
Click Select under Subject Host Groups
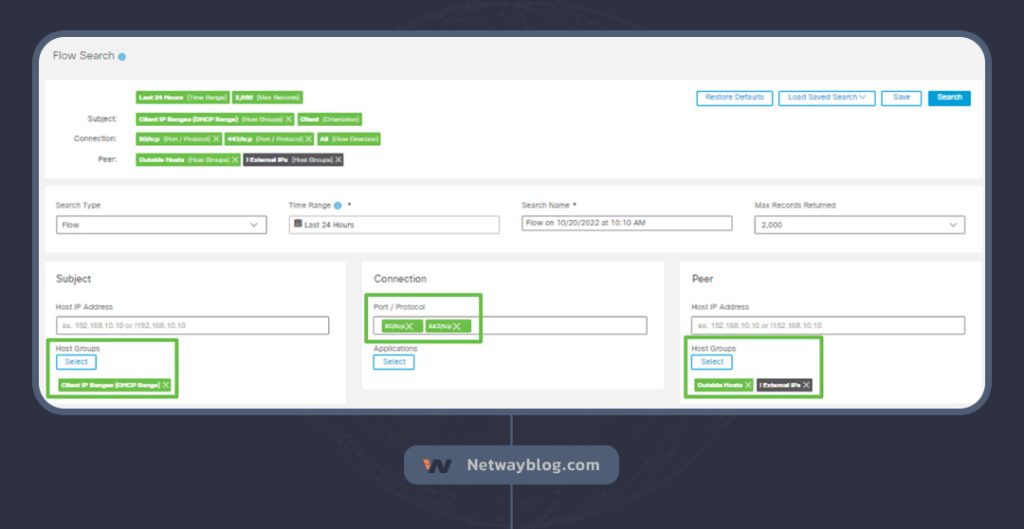76,362
